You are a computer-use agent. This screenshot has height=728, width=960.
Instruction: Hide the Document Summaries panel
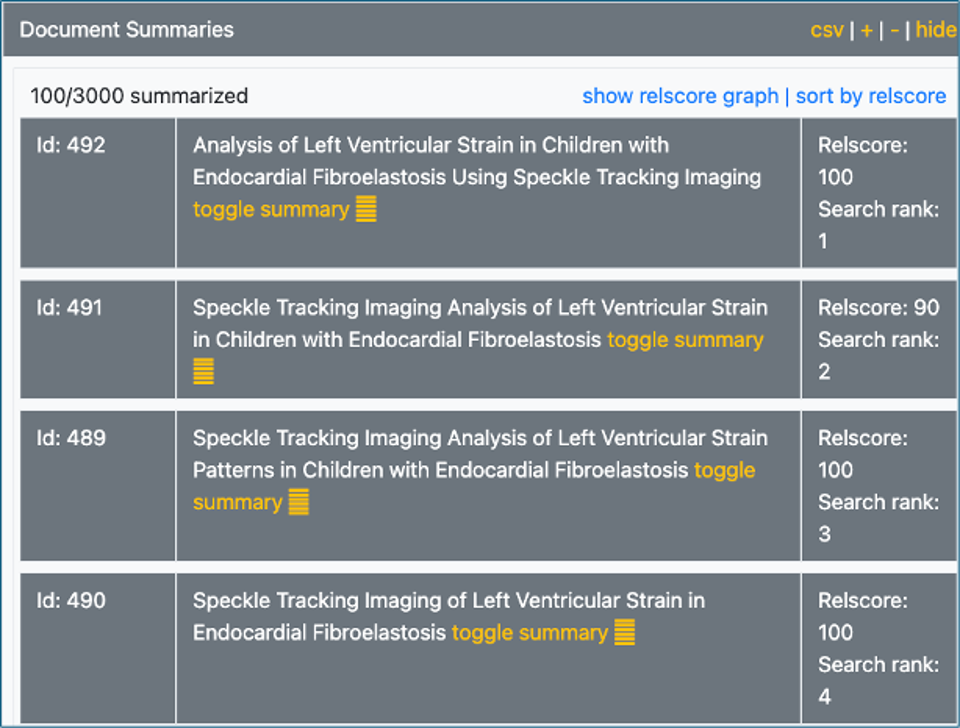pos(935,30)
